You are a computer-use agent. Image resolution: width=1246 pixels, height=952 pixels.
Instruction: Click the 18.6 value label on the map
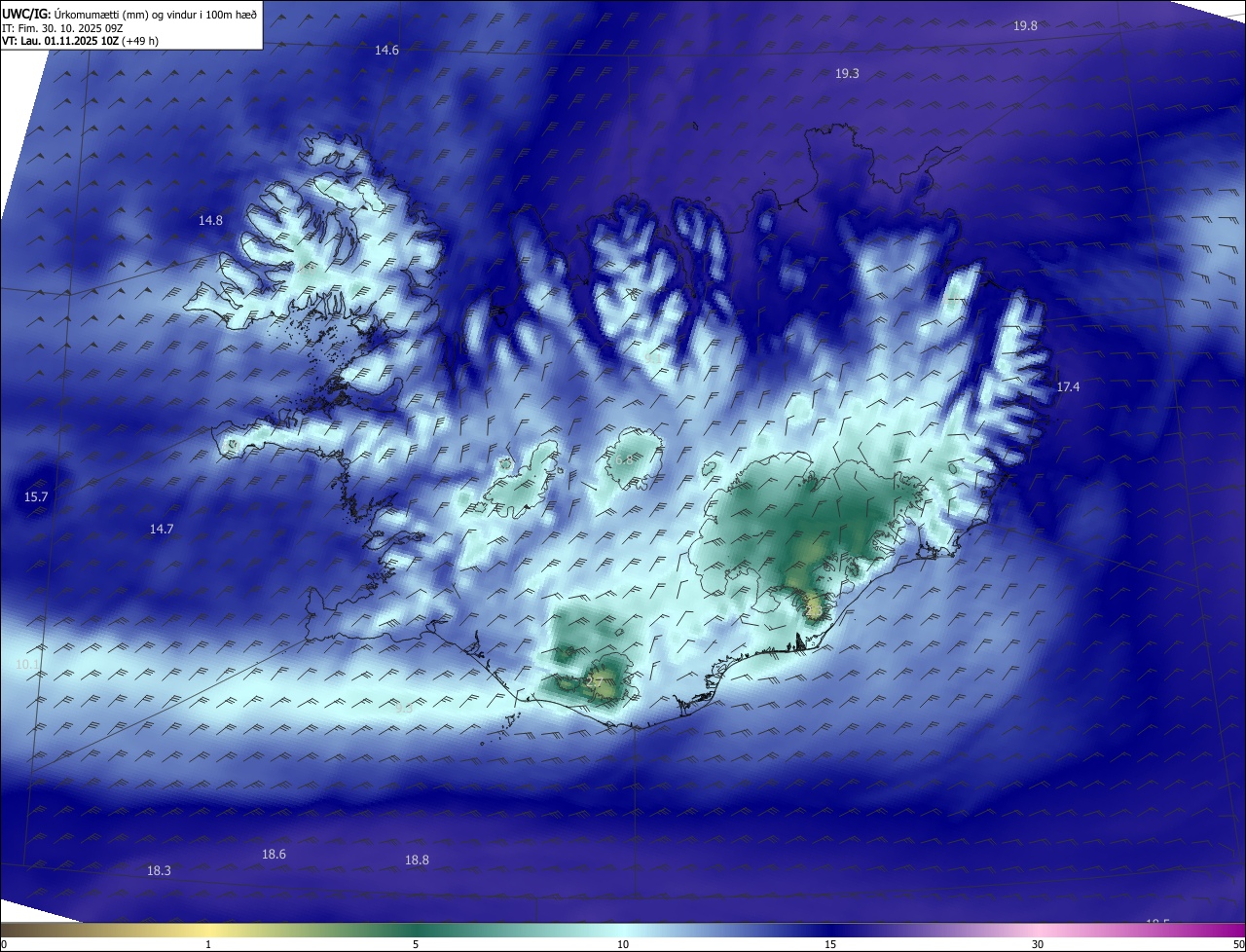coord(274,855)
